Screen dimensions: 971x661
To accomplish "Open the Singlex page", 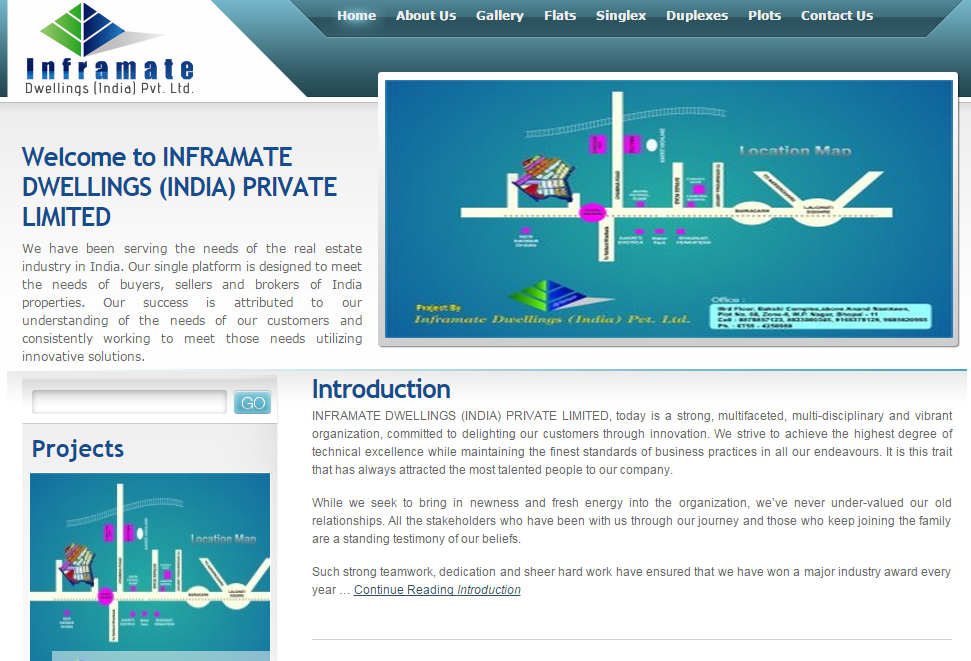I will click(x=620, y=15).
